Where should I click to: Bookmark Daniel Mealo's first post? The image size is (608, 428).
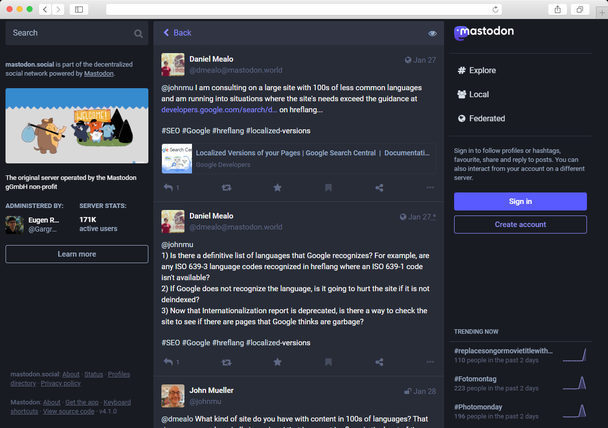coord(328,188)
